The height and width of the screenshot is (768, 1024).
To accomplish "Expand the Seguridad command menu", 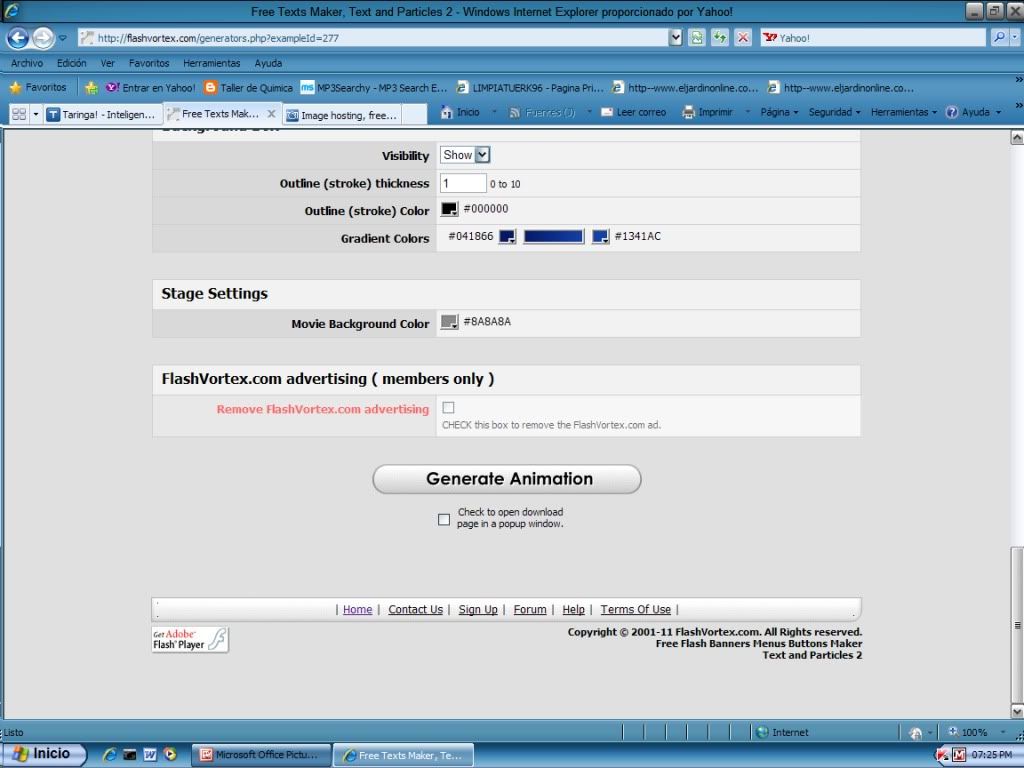I will click(835, 112).
